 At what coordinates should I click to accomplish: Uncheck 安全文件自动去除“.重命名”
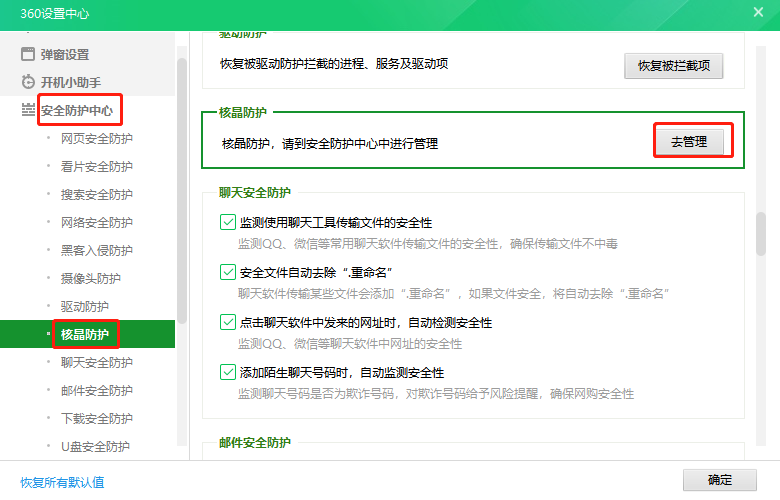click(x=227, y=272)
